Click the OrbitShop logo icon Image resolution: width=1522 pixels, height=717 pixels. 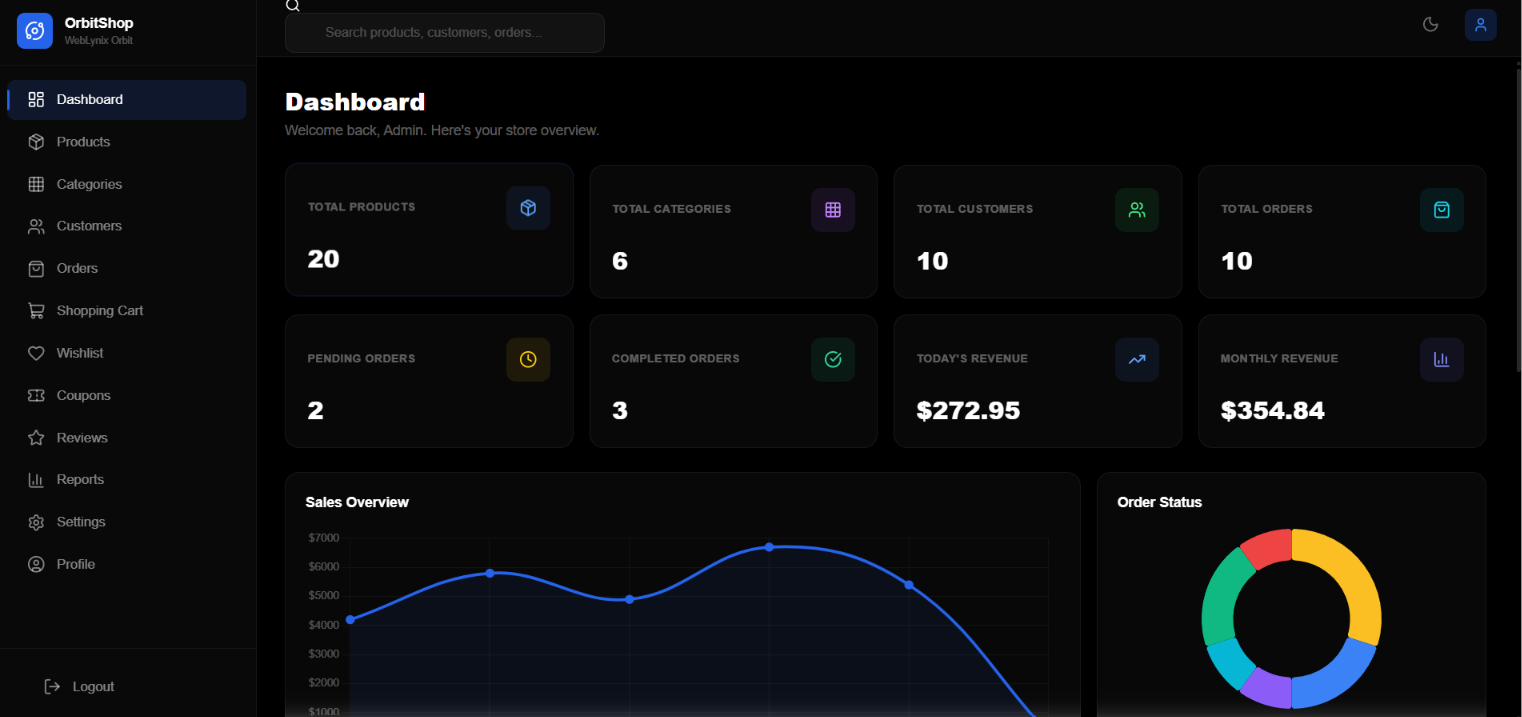click(34, 31)
